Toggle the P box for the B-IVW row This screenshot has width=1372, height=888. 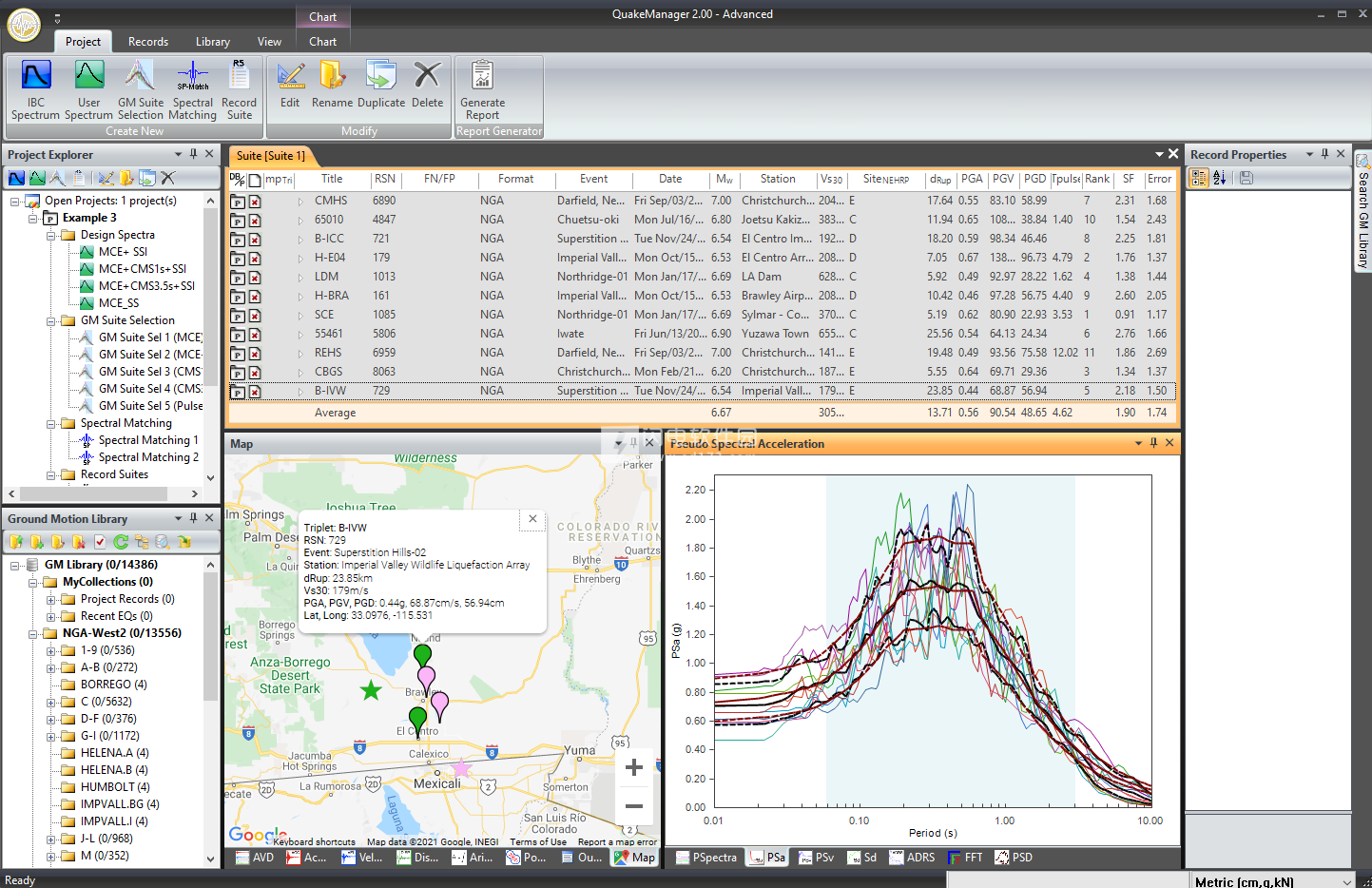(x=238, y=392)
